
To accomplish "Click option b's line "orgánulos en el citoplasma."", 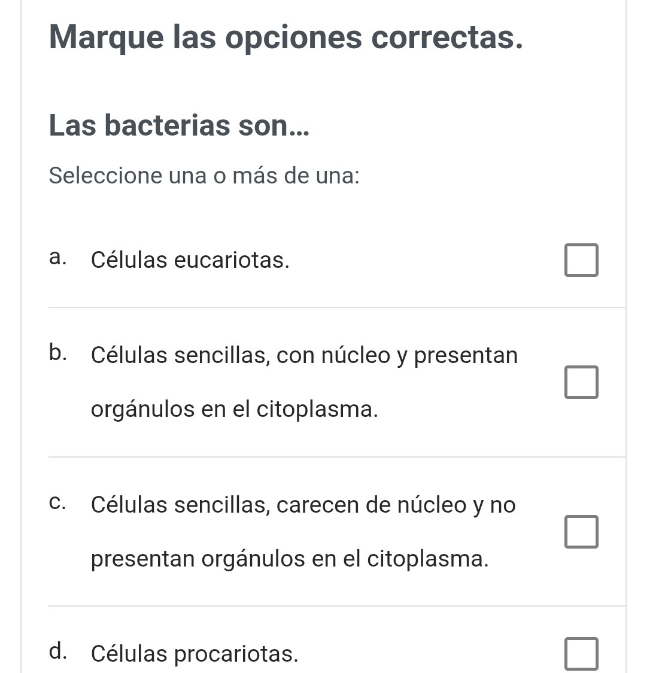I will coord(234,409).
